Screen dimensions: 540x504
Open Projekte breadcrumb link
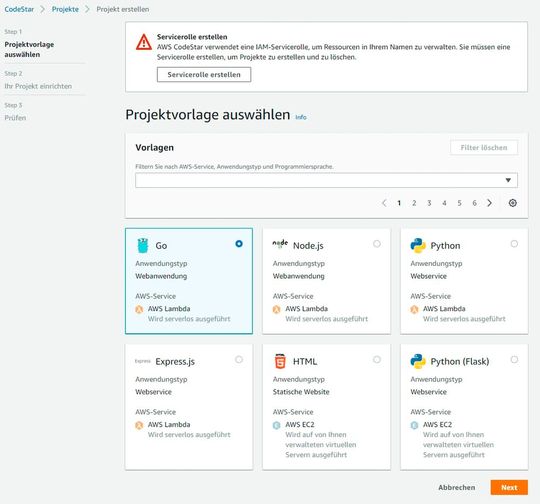pyautogui.click(x=65, y=9)
